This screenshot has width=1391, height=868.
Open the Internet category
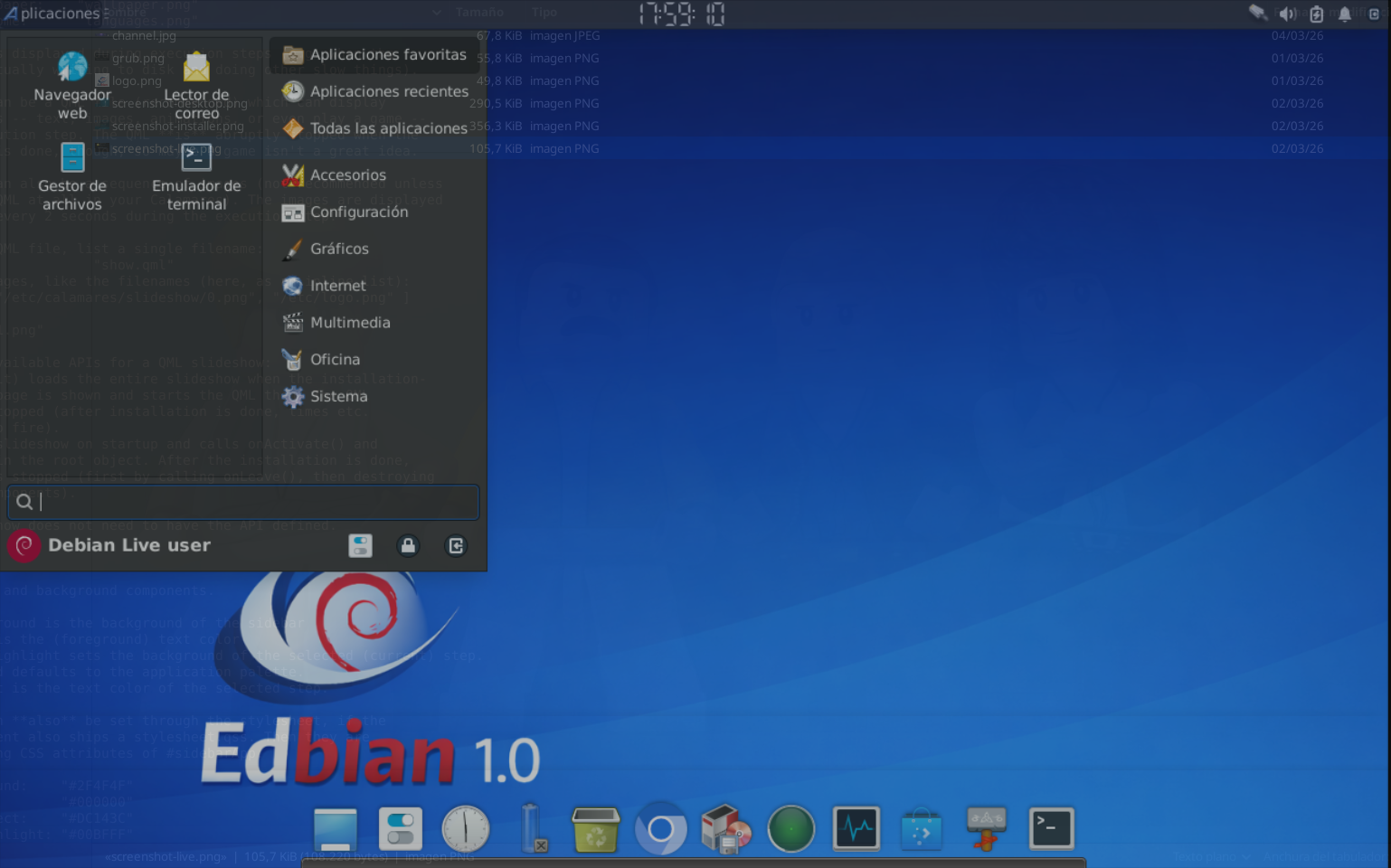[x=374, y=286]
